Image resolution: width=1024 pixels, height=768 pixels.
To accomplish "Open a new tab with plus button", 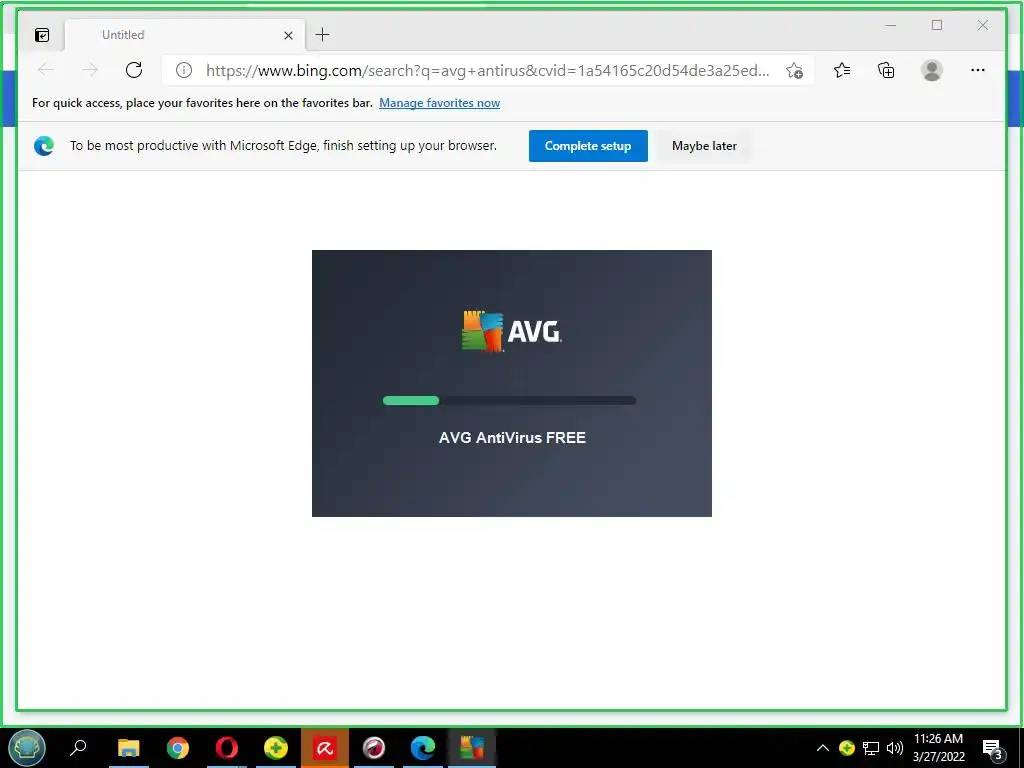I will pos(323,35).
